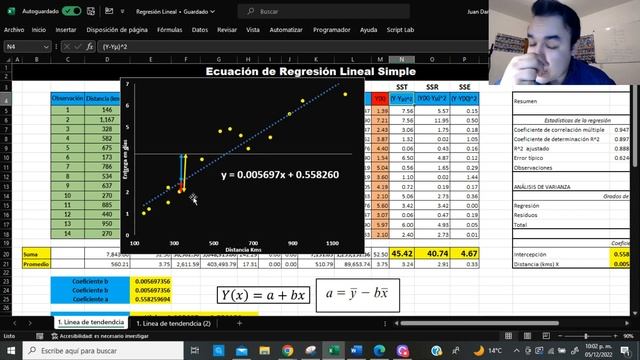
Task: Click the save icon beside Autoguardado
Action: [91, 11]
